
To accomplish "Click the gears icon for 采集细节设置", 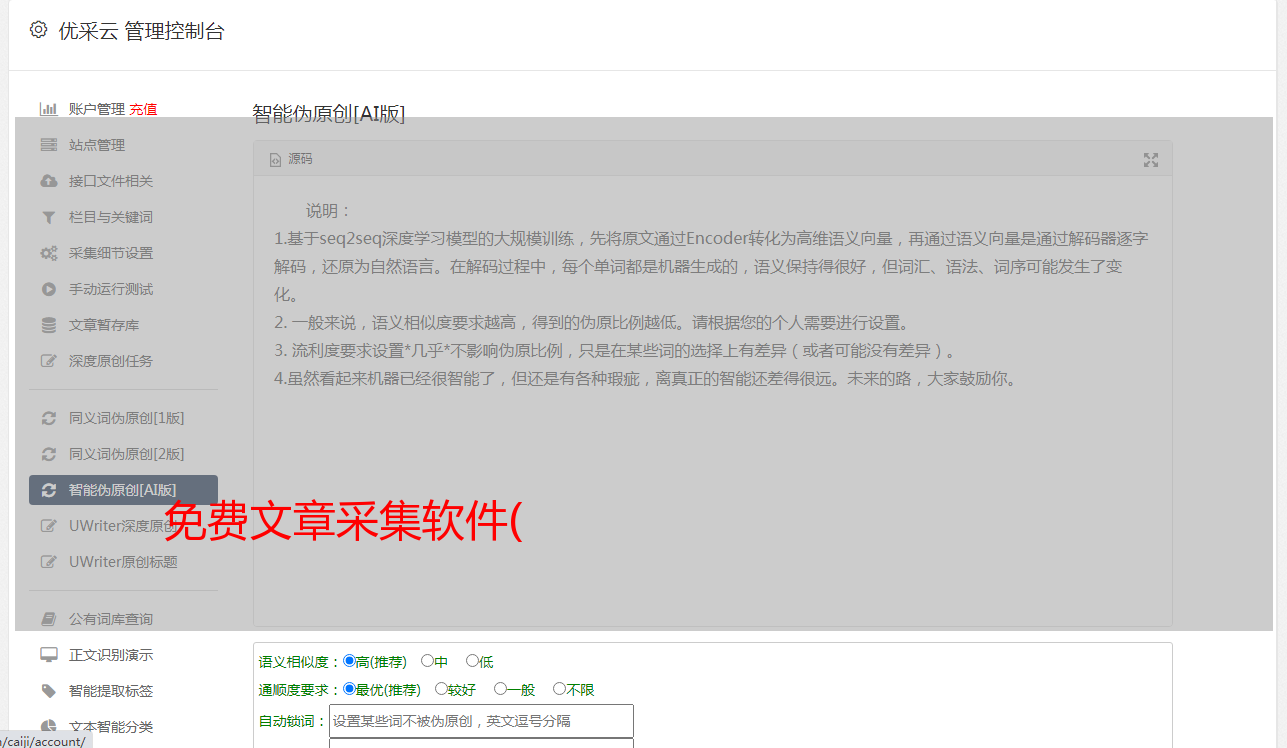I will (48, 253).
